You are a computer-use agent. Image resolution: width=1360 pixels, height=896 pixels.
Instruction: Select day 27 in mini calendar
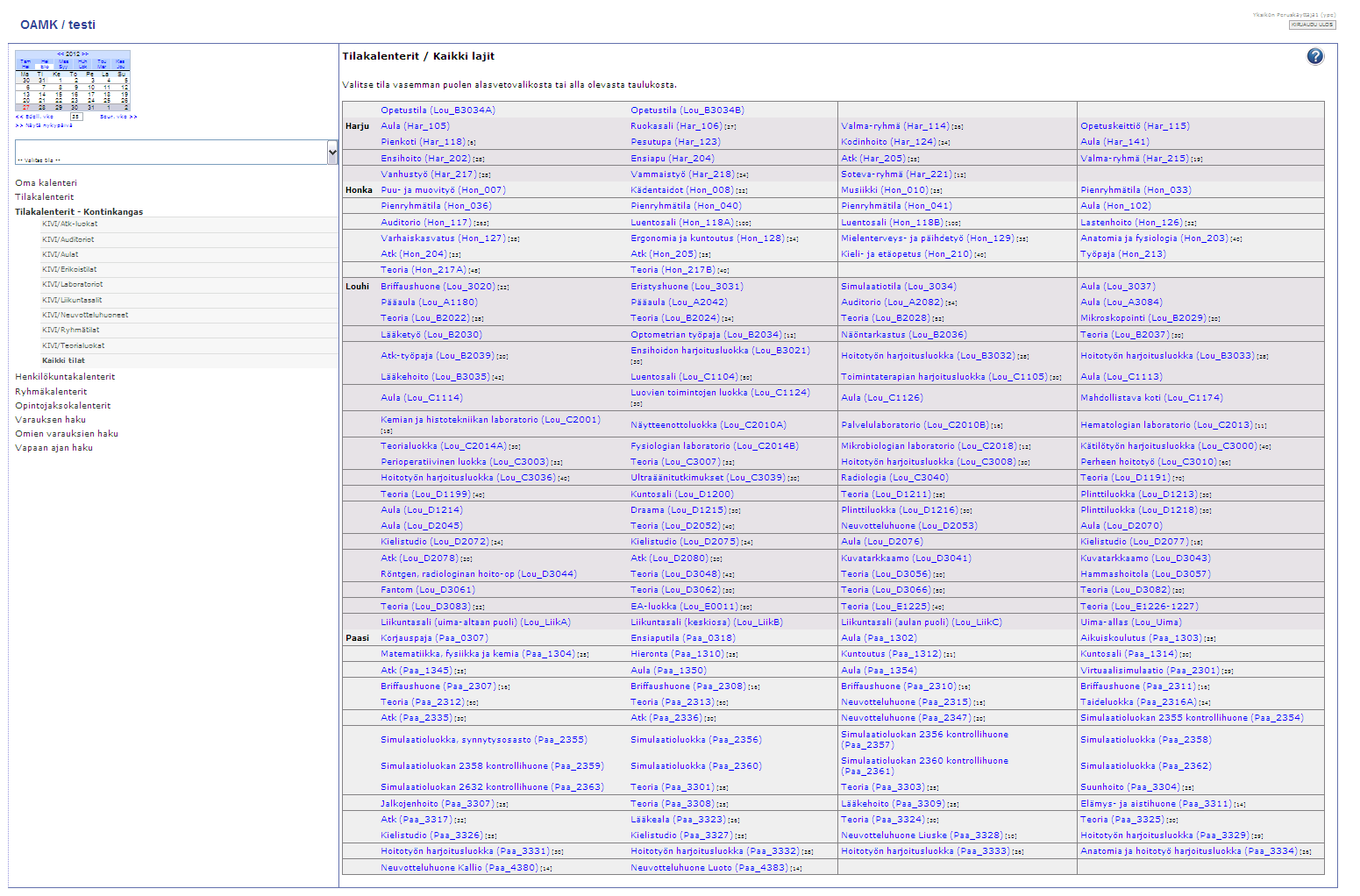26,107
